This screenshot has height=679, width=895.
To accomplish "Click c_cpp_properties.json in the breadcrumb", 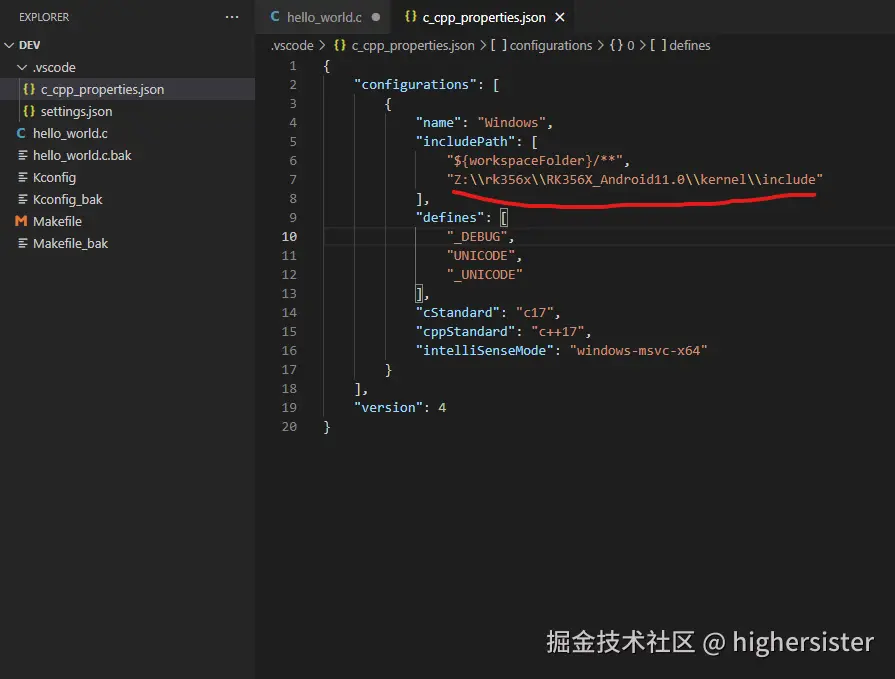I will pyautogui.click(x=413, y=45).
